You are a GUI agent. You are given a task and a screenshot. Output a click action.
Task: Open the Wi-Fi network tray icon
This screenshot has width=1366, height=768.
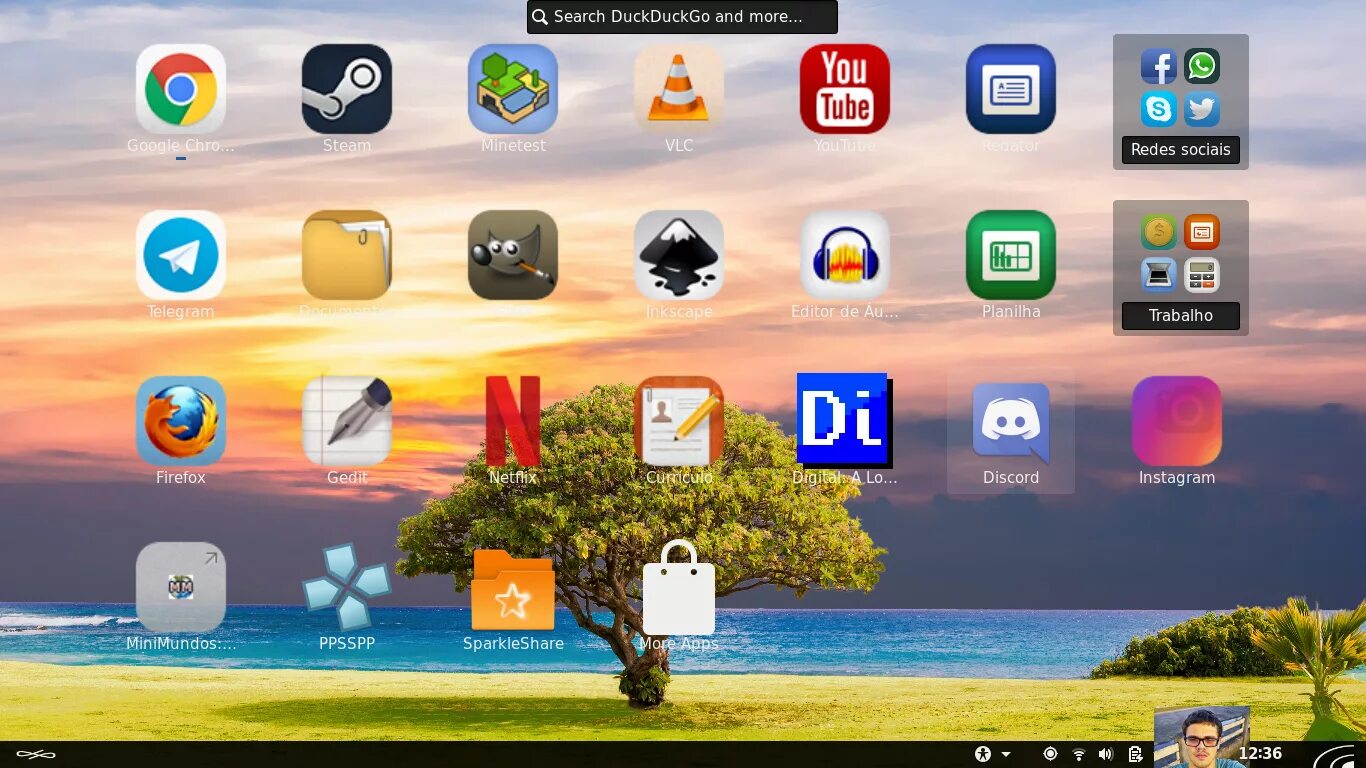(x=1079, y=754)
